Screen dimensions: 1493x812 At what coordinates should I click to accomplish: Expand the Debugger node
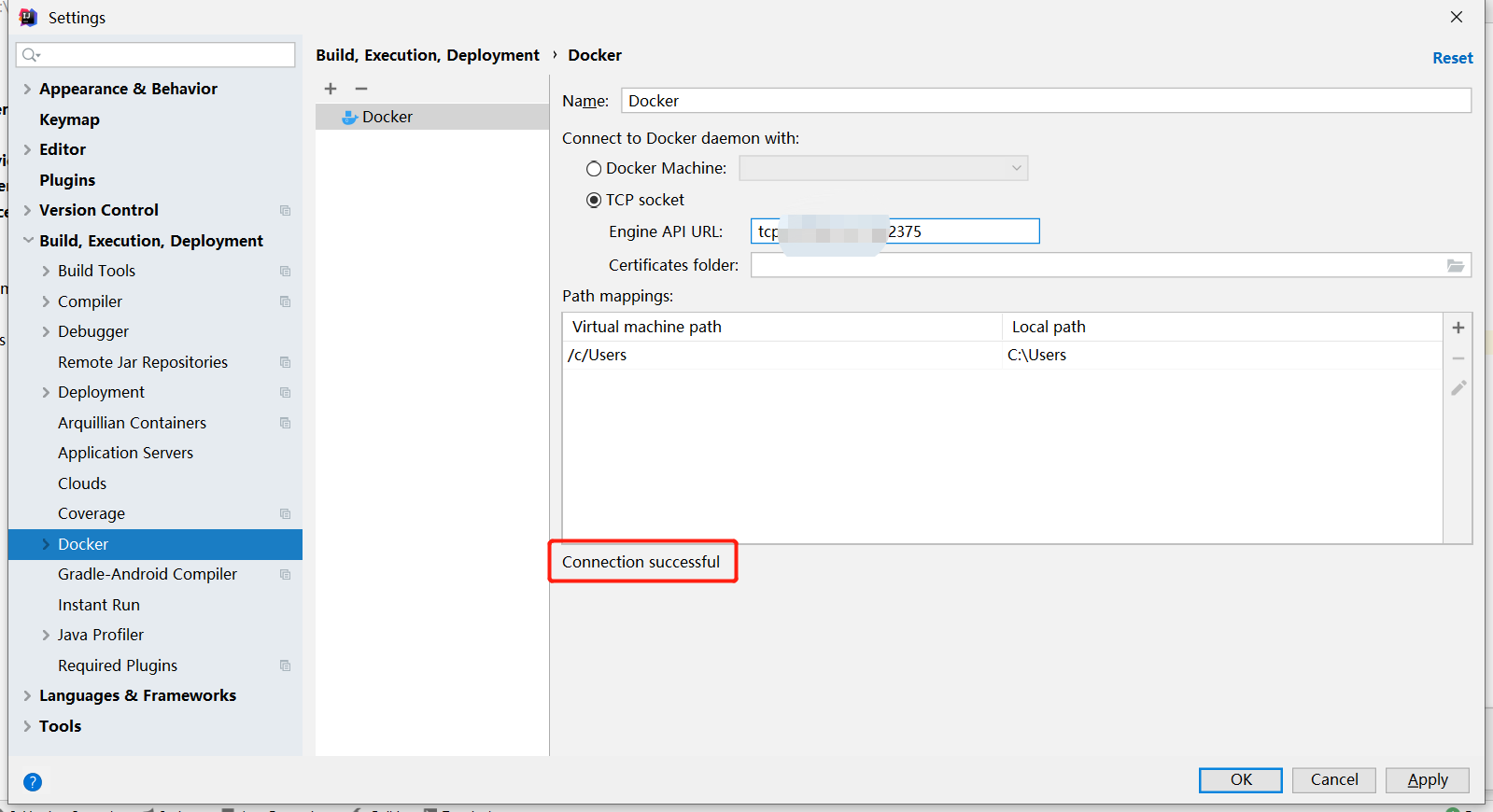(46, 332)
